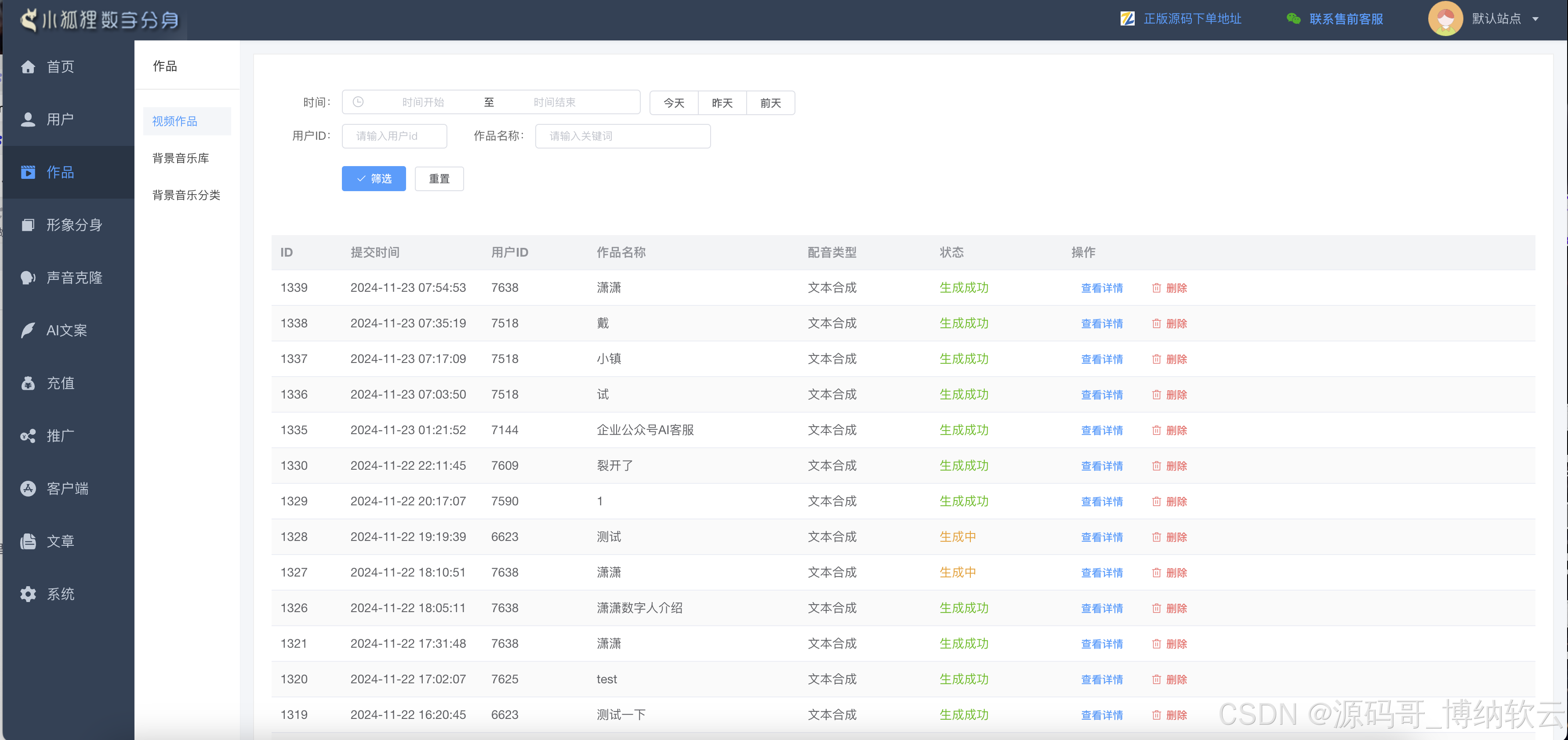Click the home icon in sidebar

click(28, 67)
